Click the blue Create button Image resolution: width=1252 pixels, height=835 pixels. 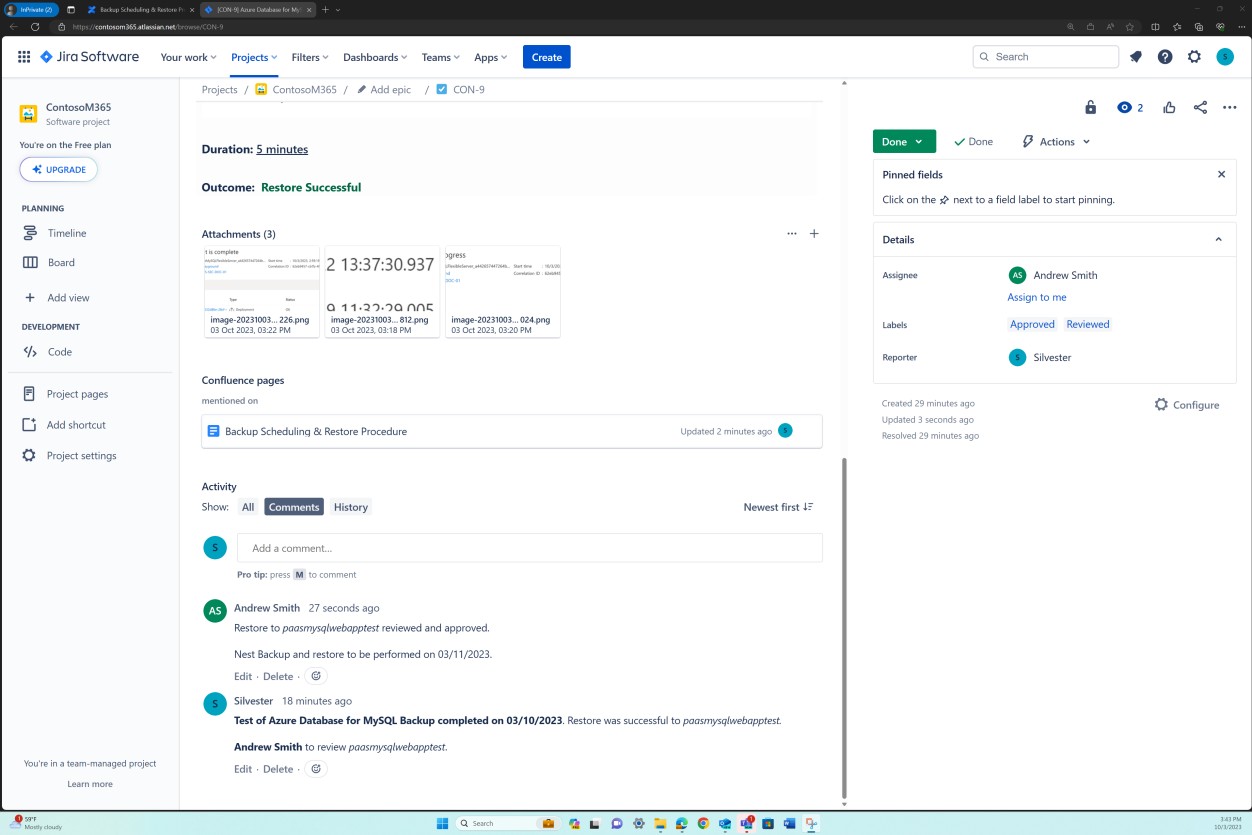click(x=546, y=57)
